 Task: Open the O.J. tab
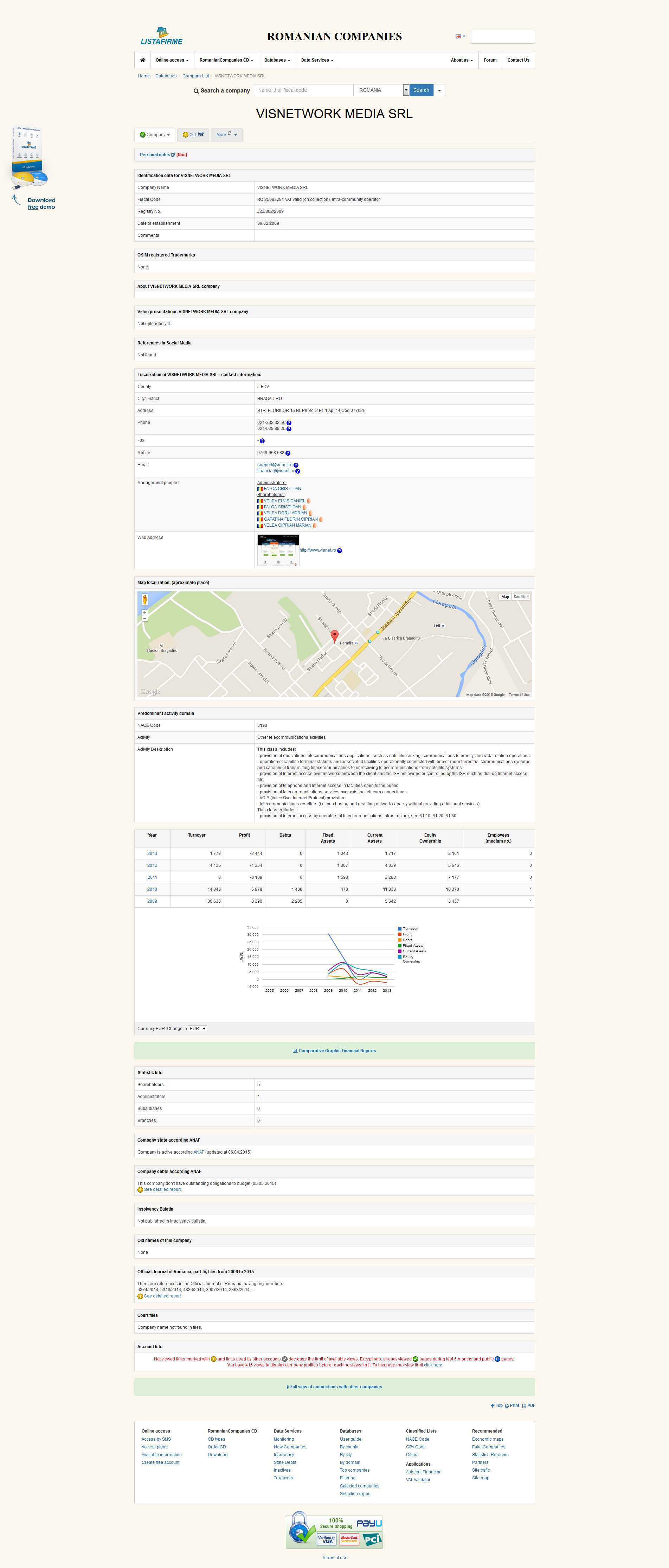193,134
